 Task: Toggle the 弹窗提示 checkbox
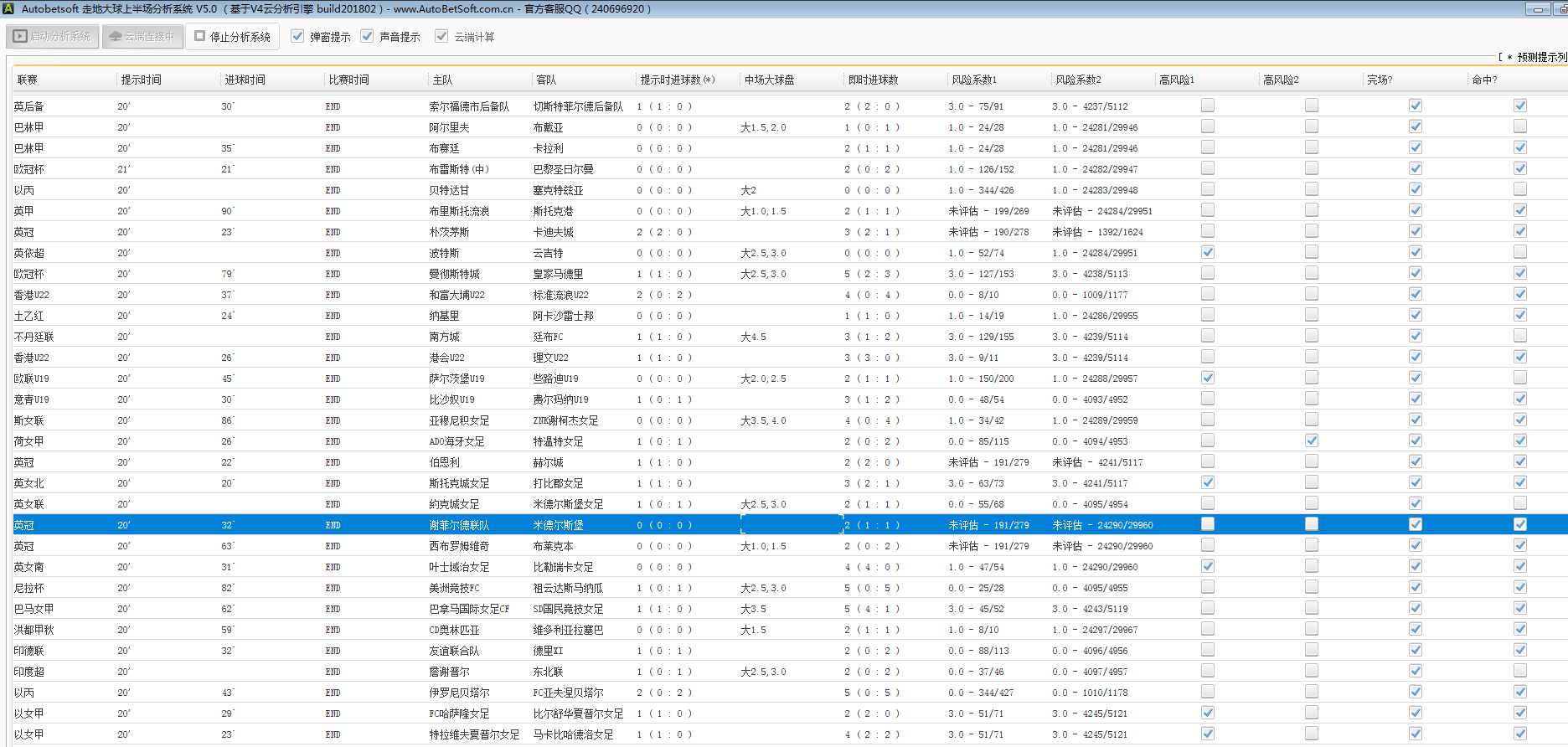pos(297,36)
